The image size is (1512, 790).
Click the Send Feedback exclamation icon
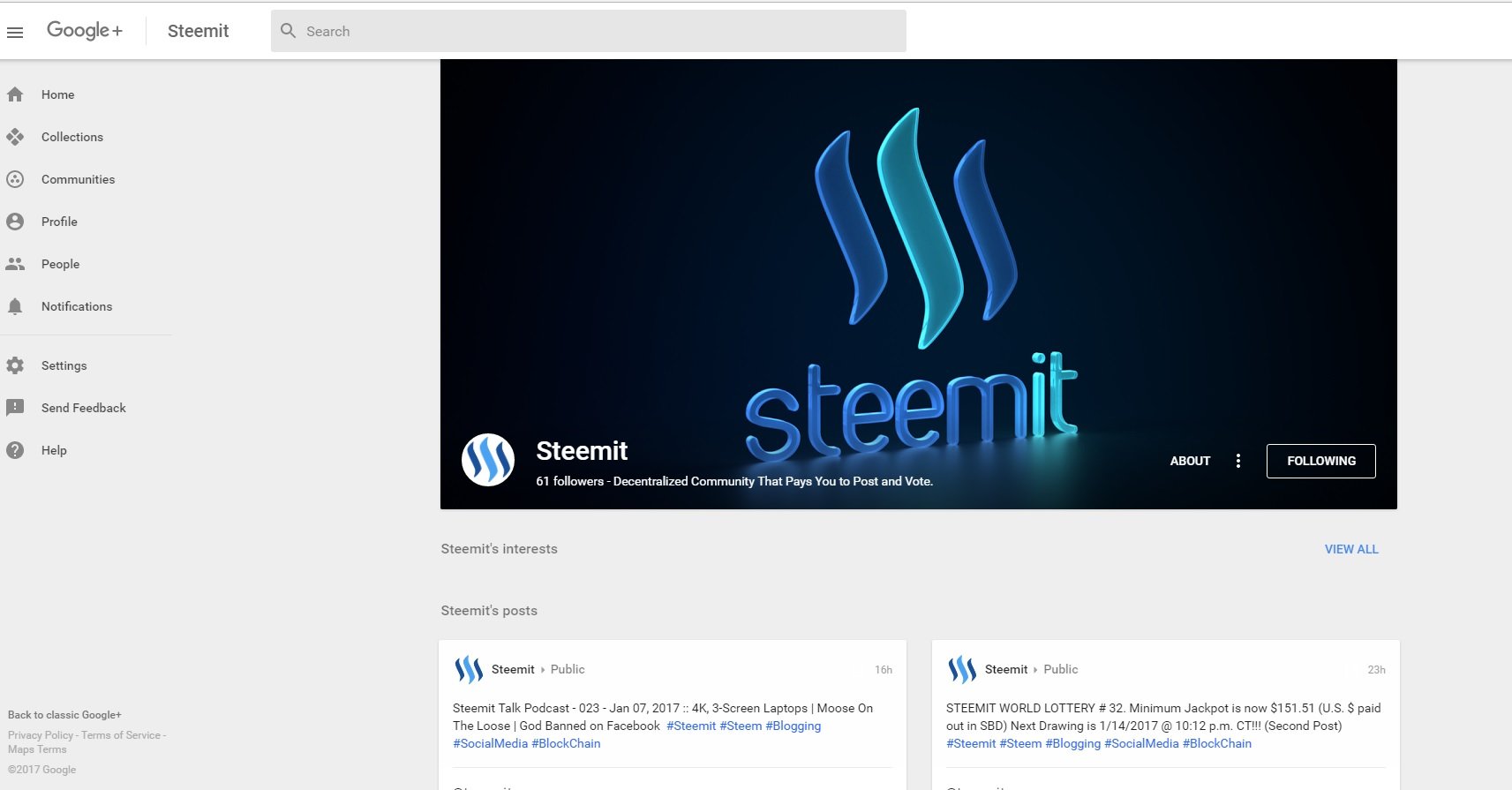click(x=15, y=408)
